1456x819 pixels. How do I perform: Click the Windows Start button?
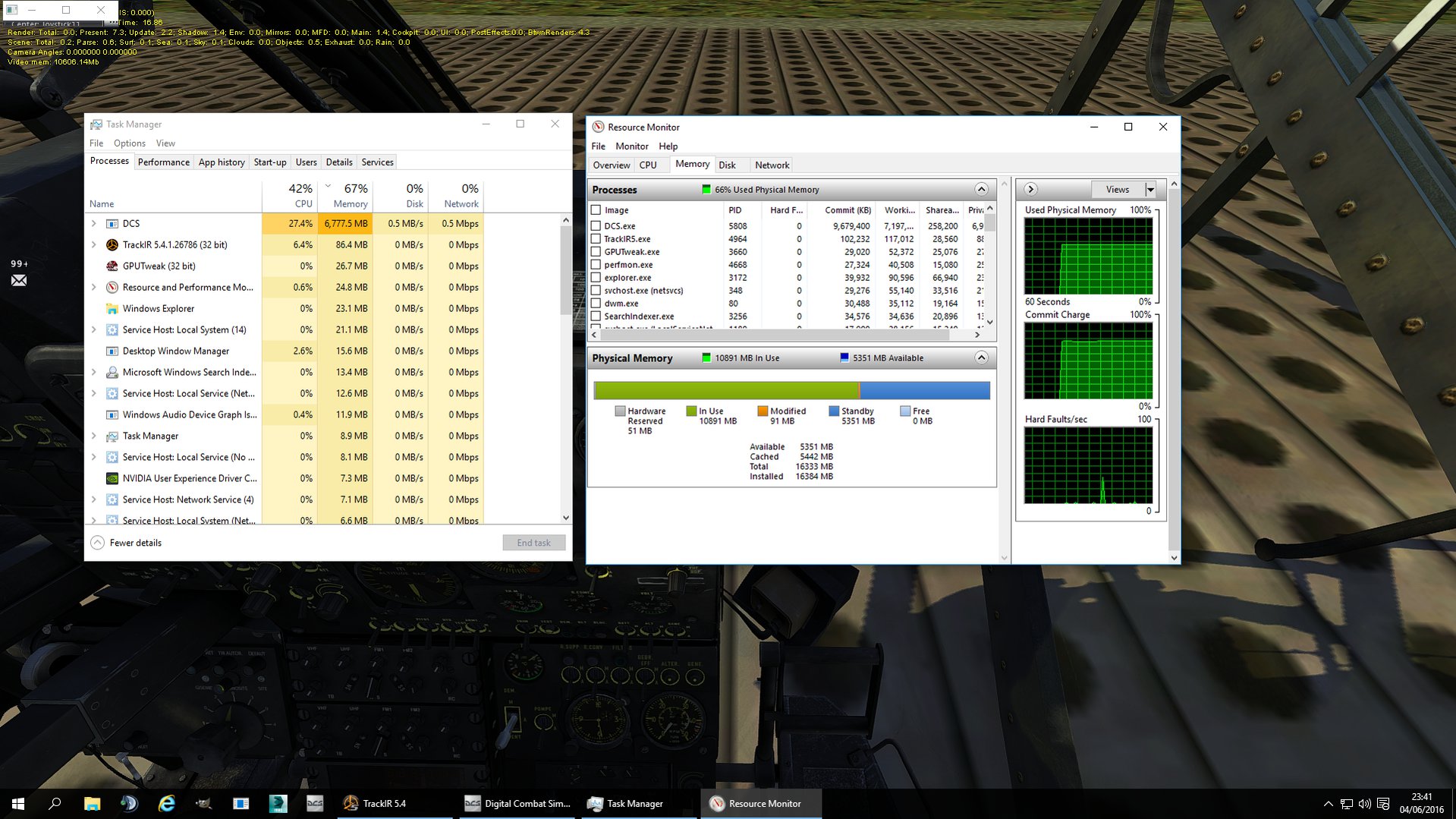click(18, 803)
